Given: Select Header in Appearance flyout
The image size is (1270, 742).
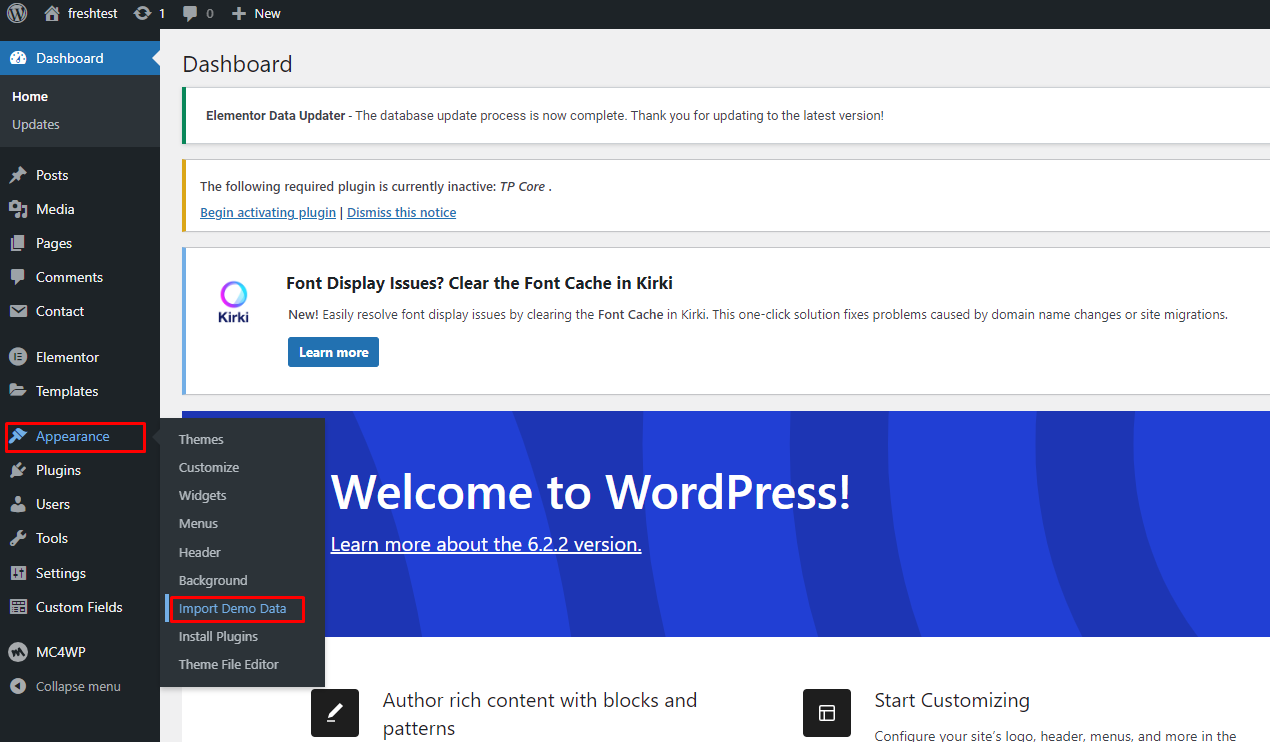Looking at the screenshot, I should (x=200, y=552).
